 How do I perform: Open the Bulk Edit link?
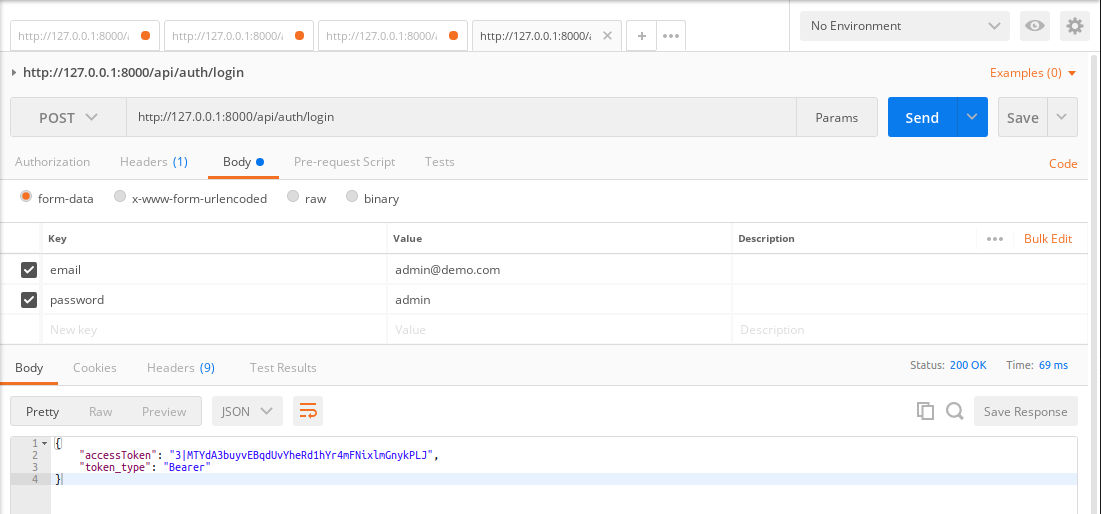(1047, 239)
